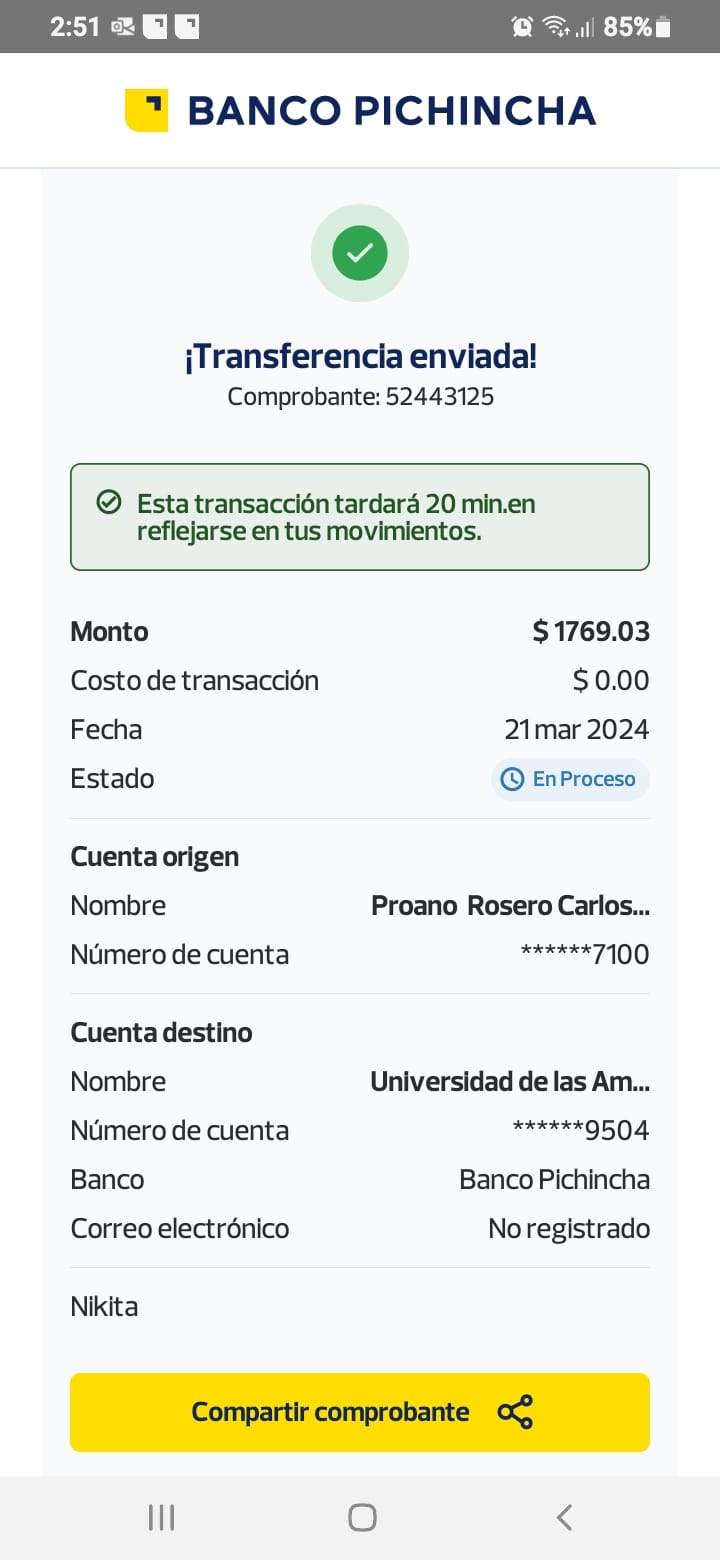Tap the truncated name Proano Rosero Carlos

[510, 906]
